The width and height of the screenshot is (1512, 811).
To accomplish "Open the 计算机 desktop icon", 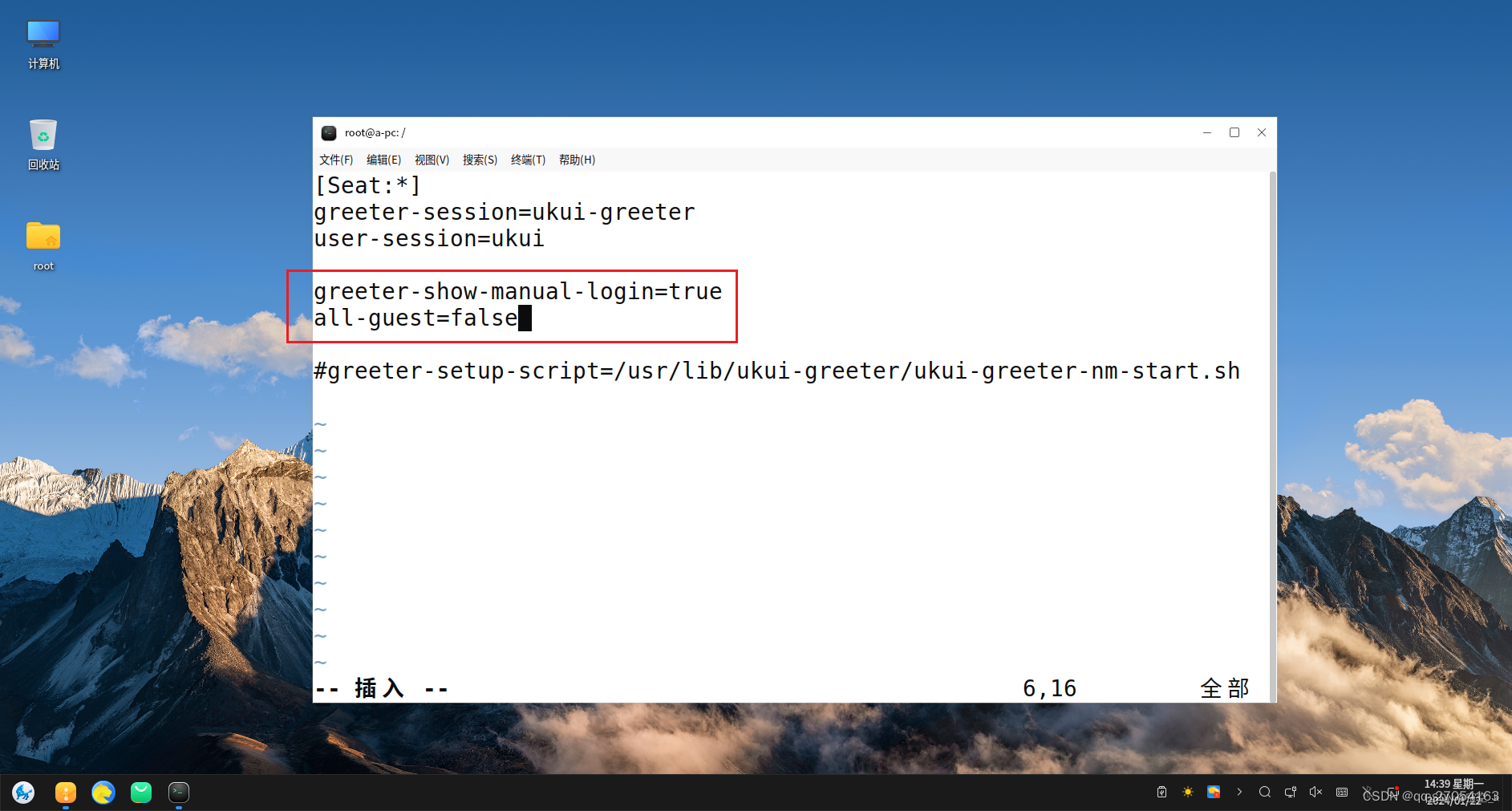I will pyautogui.click(x=43, y=45).
